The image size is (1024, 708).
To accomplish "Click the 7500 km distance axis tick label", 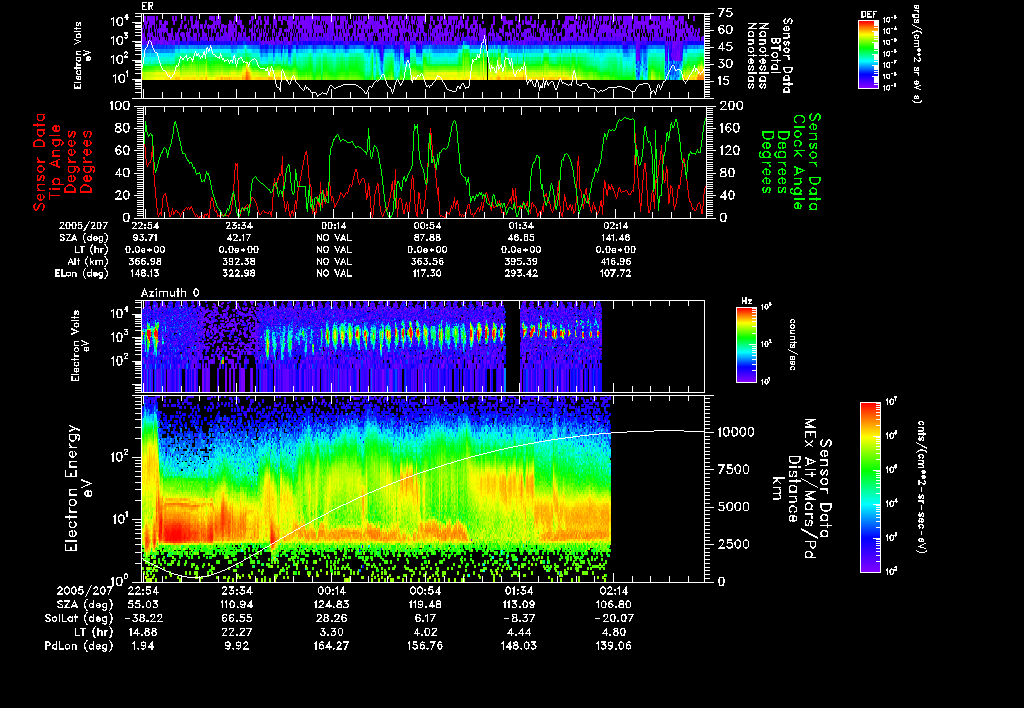I will pyautogui.click(x=734, y=469).
